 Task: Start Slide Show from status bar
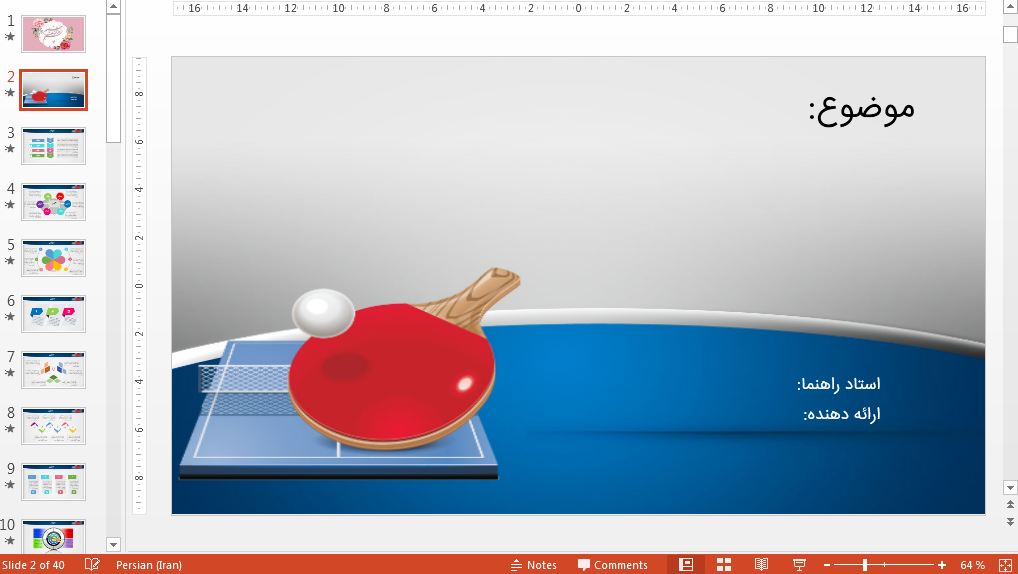coord(799,565)
